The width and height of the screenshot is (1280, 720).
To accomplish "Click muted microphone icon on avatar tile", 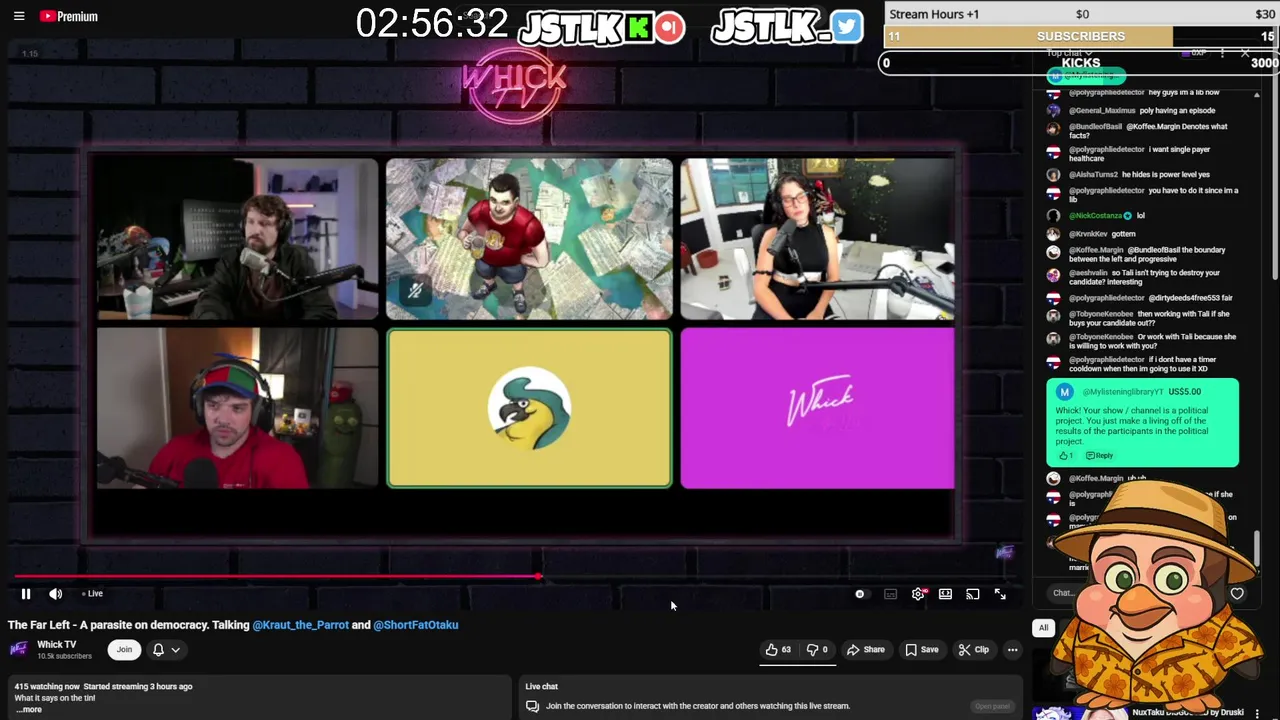I will (x=415, y=291).
